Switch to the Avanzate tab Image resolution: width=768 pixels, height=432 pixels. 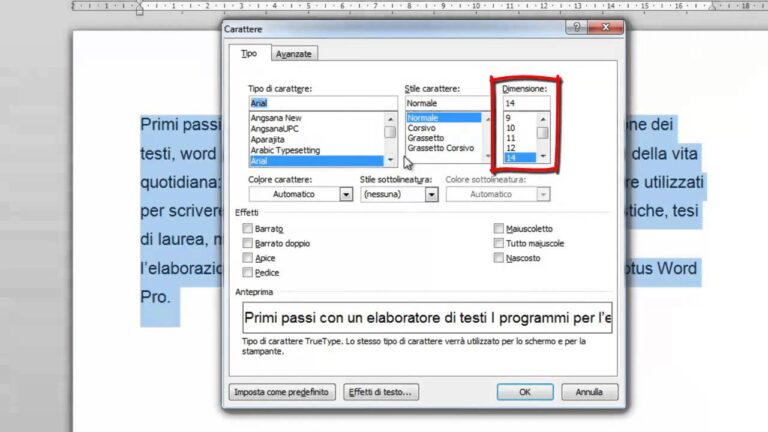[x=293, y=54]
